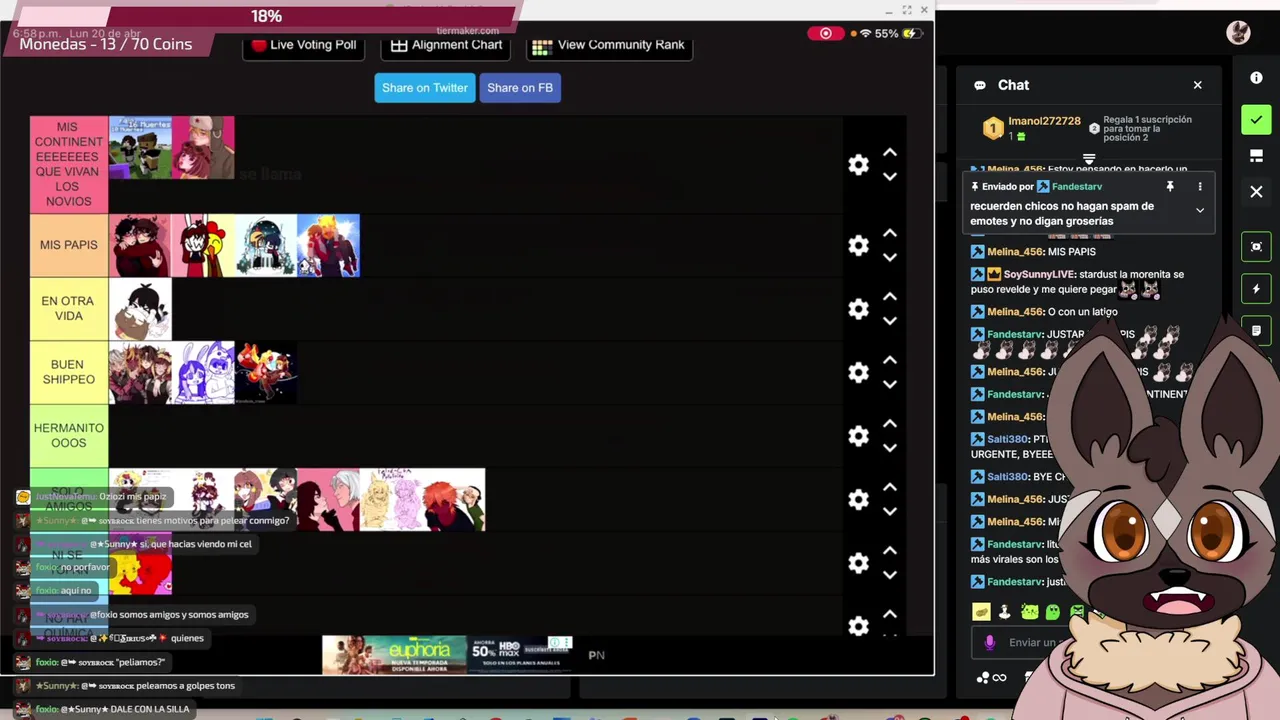Click Fandestarv name in pinned message
The height and width of the screenshot is (720, 1280).
[x=1076, y=187]
